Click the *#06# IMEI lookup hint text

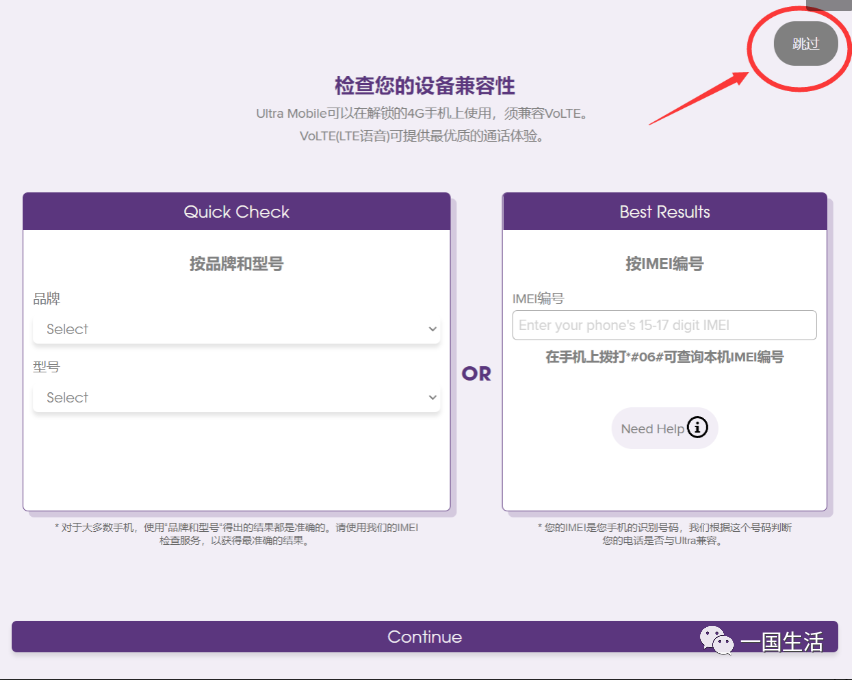tap(665, 357)
